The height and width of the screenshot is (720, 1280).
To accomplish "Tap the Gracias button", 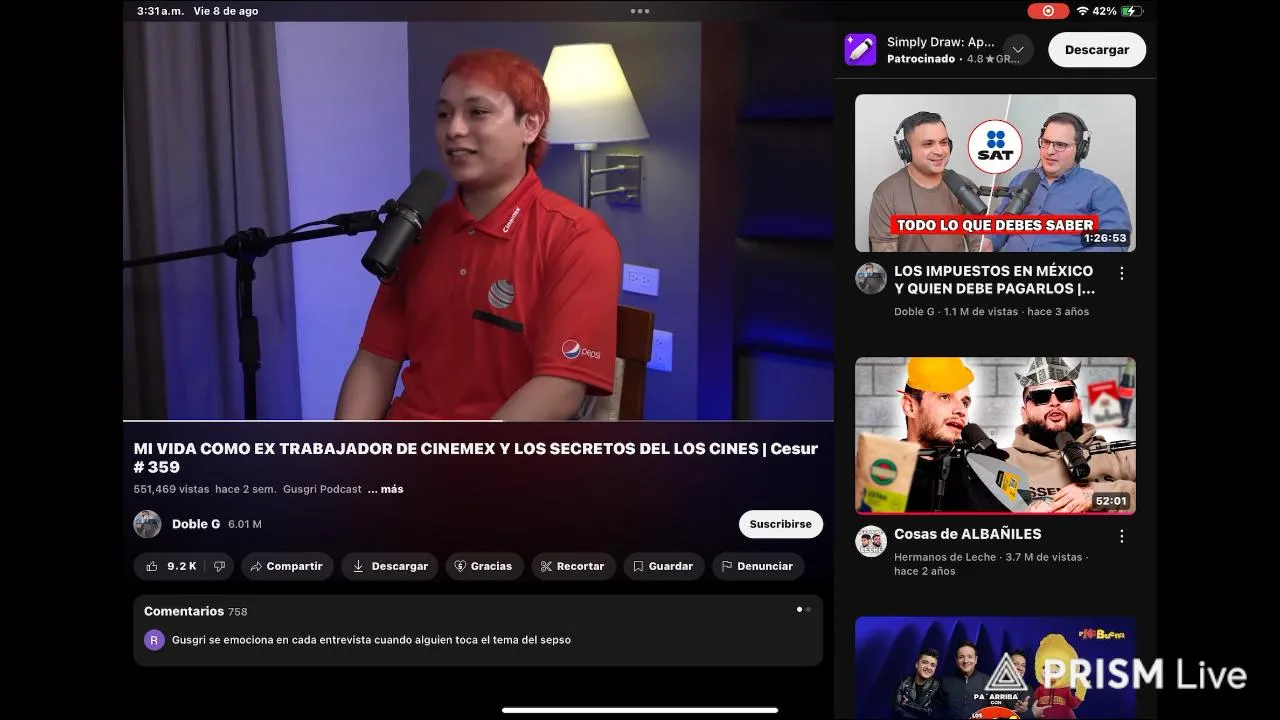I will point(484,566).
